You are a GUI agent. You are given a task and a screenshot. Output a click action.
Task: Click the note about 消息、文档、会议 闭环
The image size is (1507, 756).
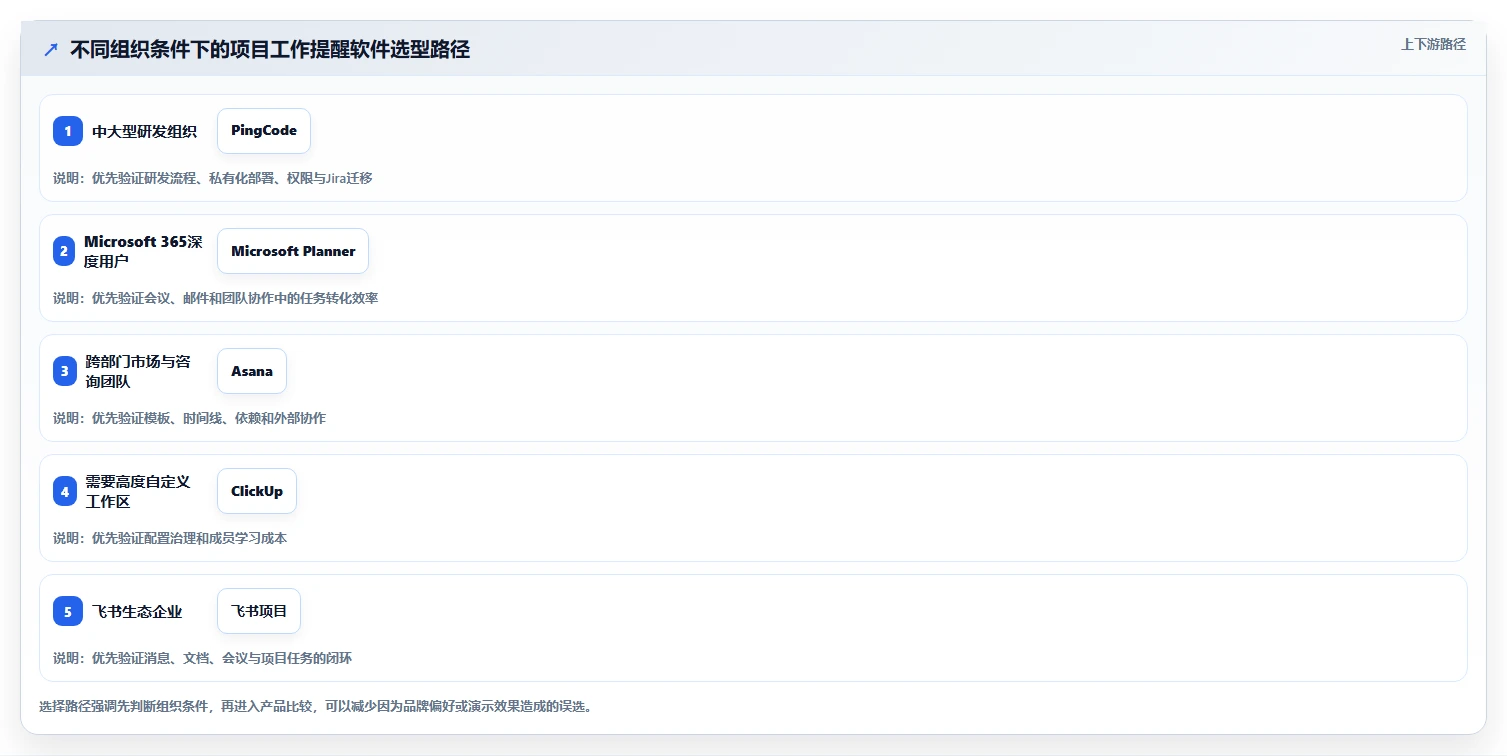[203, 658]
